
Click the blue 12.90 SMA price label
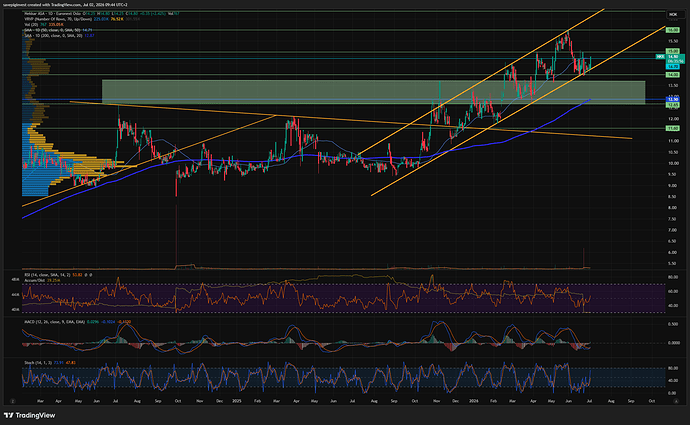click(672, 99)
